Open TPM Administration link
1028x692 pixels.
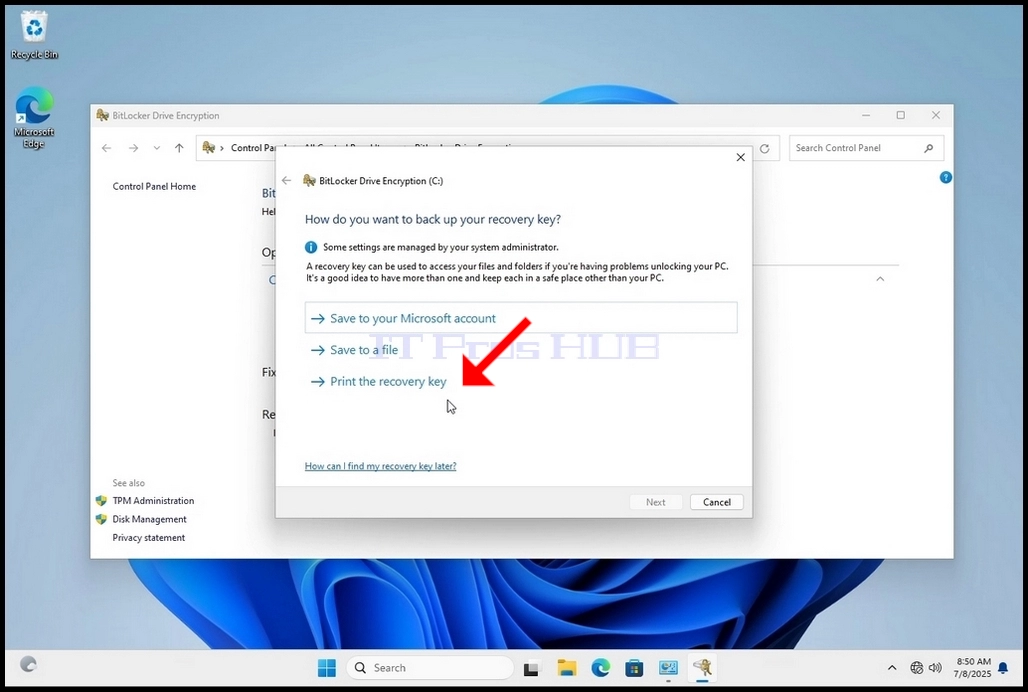click(x=153, y=501)
